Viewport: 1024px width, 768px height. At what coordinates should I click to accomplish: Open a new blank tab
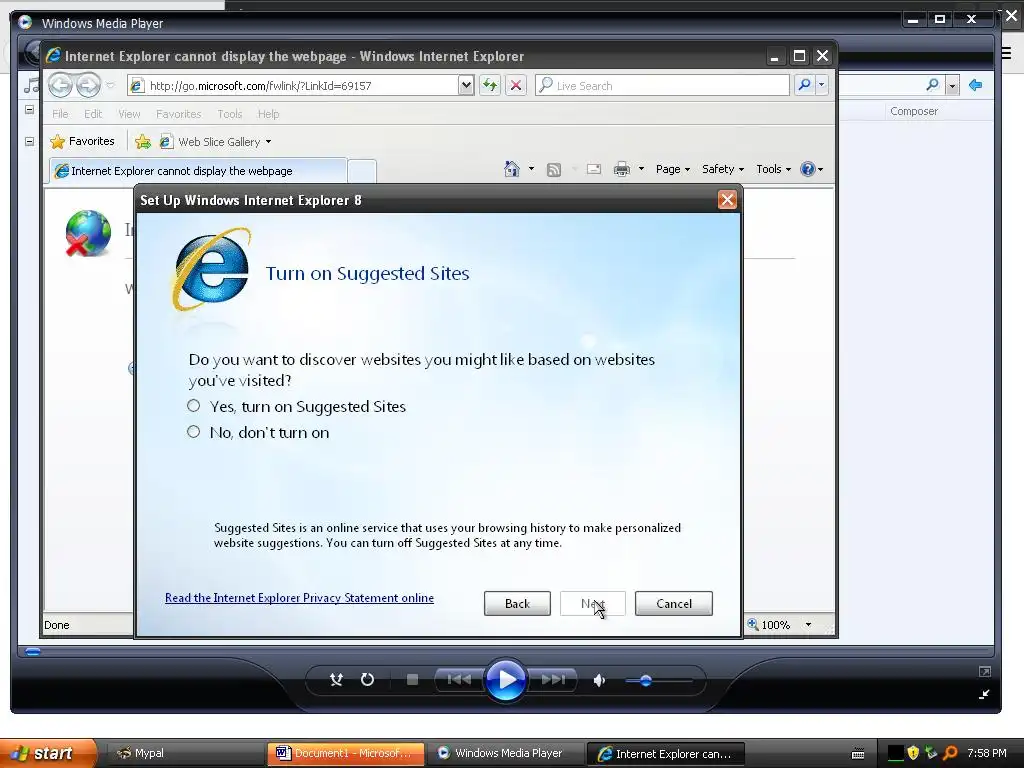pyautogui.click(x=362, y=171)
